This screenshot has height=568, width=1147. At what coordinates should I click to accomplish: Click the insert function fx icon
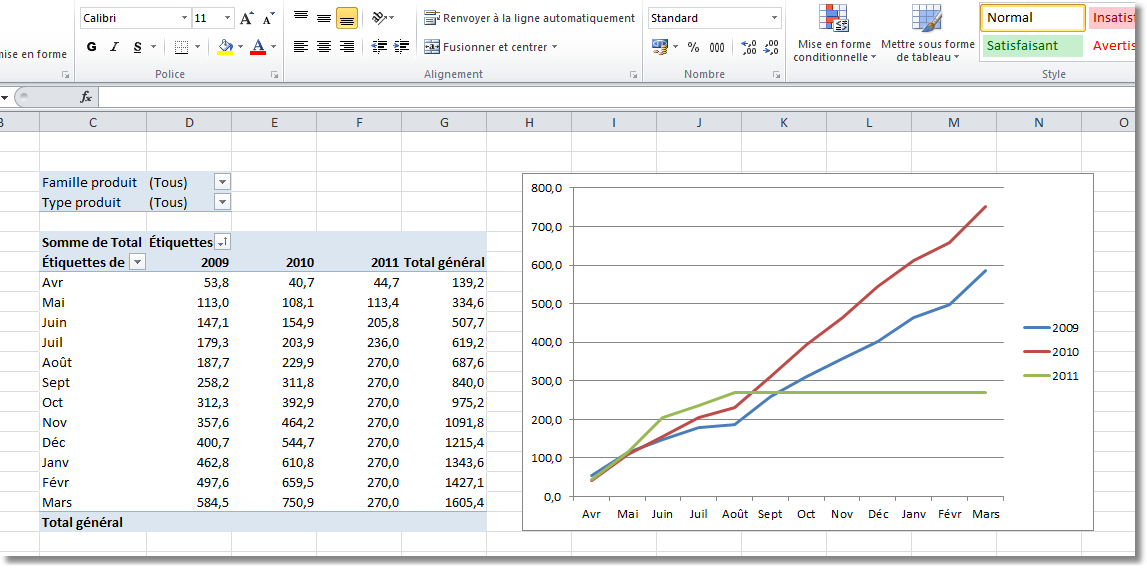[x=86, y=97]
